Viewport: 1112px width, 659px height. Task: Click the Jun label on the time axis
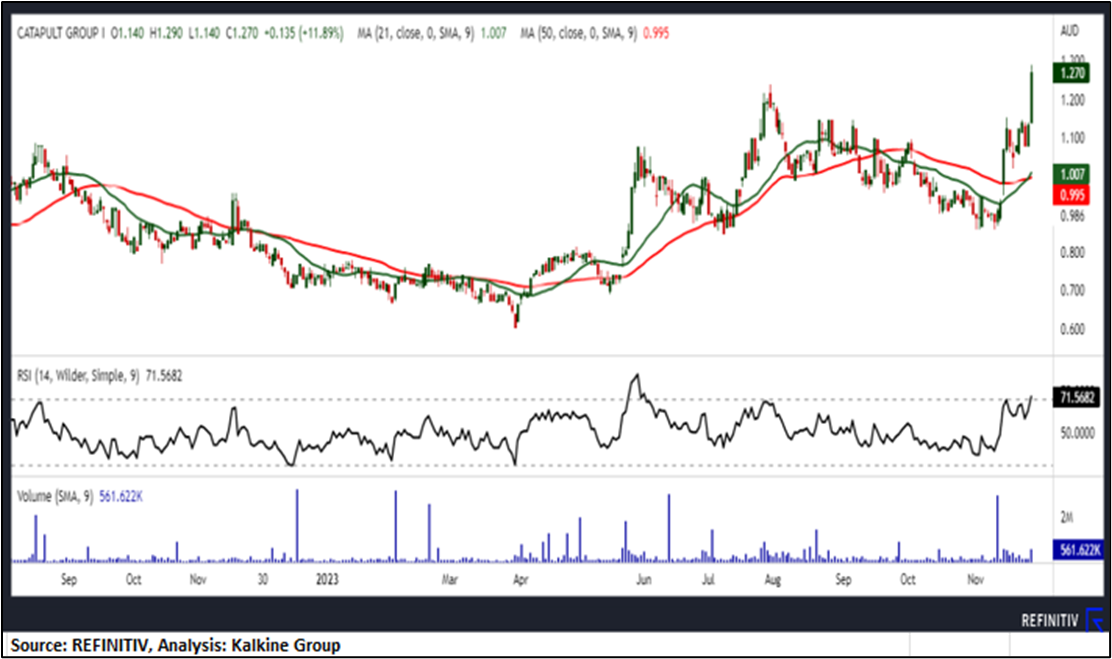coord(643,580)
